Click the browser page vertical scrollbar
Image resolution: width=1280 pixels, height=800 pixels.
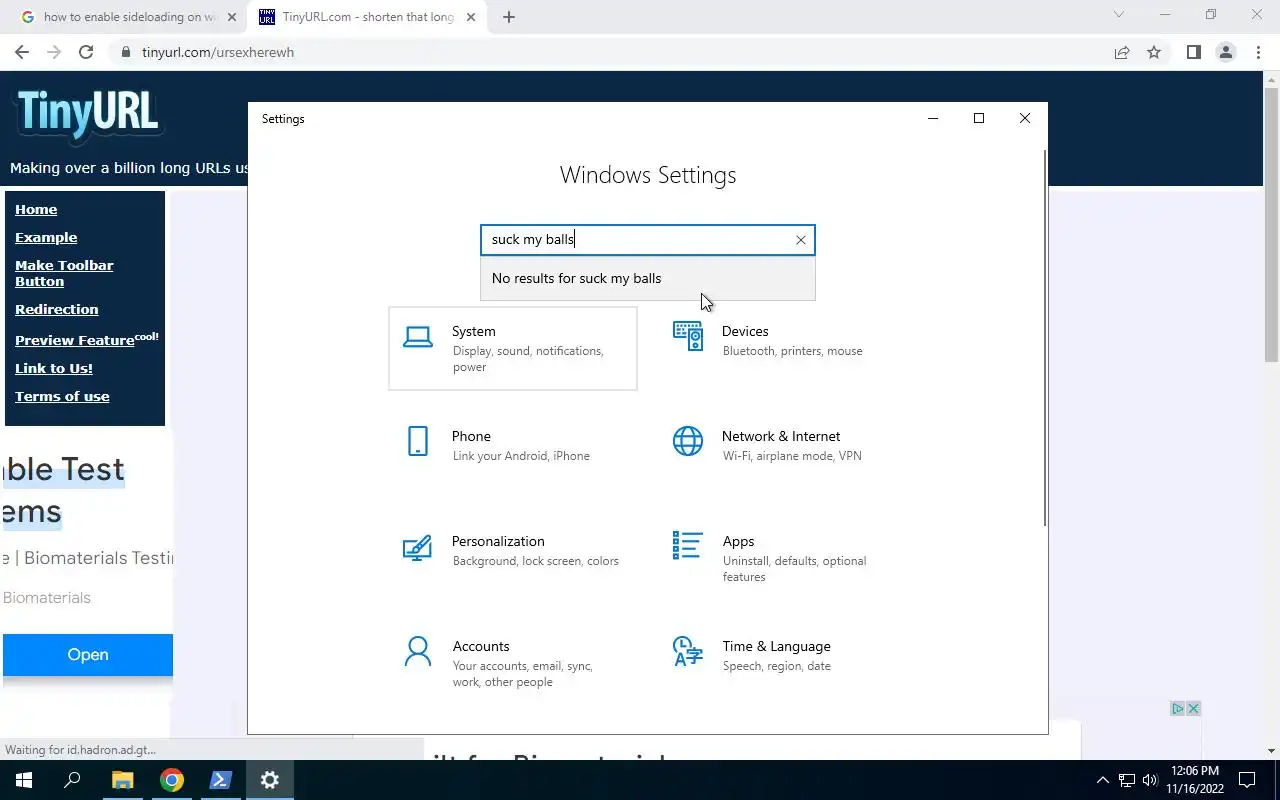click(1272, 226)
